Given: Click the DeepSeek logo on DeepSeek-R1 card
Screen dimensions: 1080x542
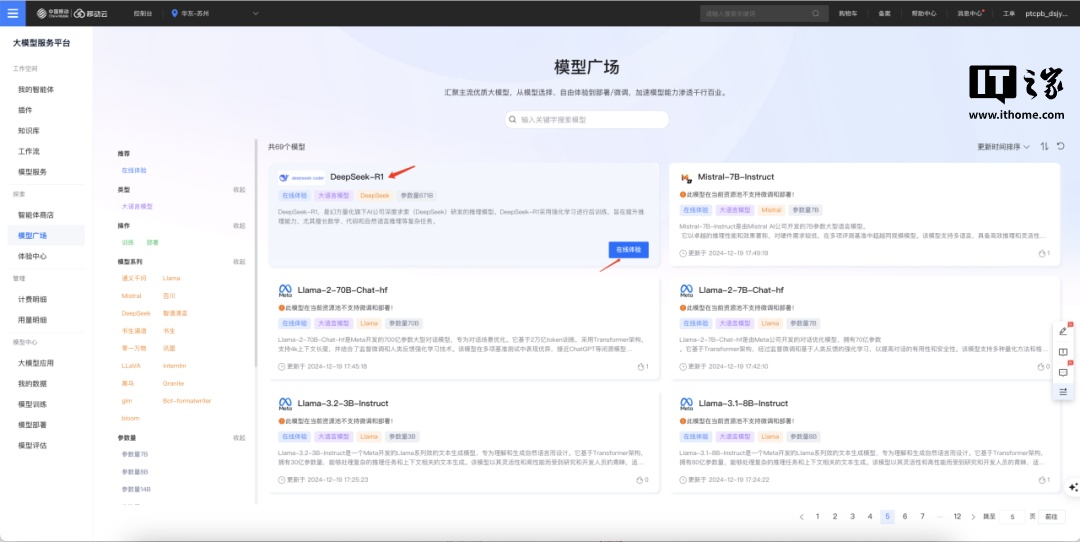Looking at the screenshot, I should [x=302, y=177].
